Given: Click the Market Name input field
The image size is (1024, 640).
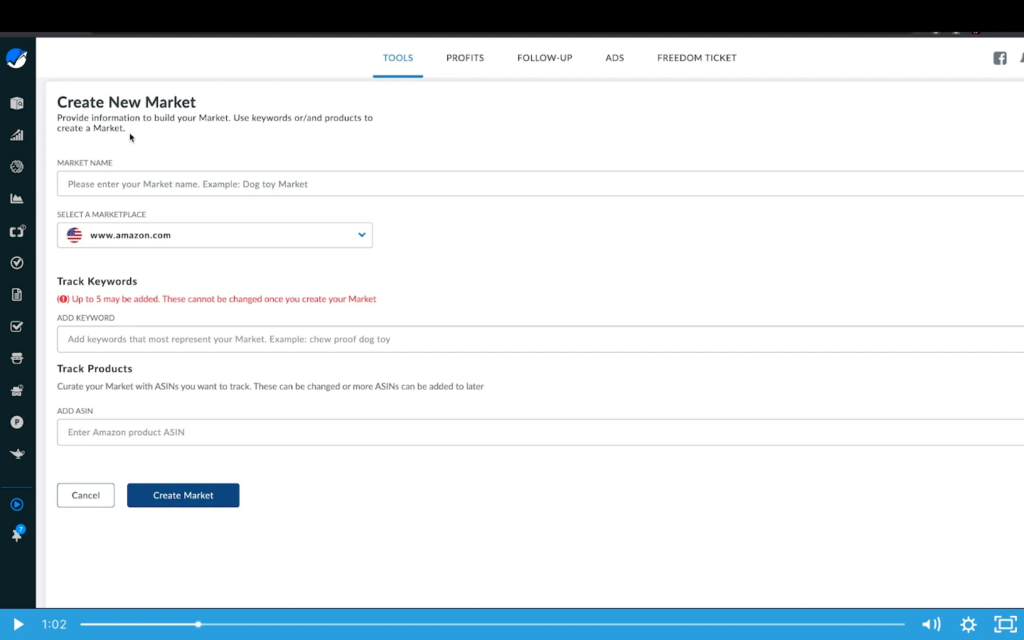Looking at the screenshot, I should click(400, 184).
